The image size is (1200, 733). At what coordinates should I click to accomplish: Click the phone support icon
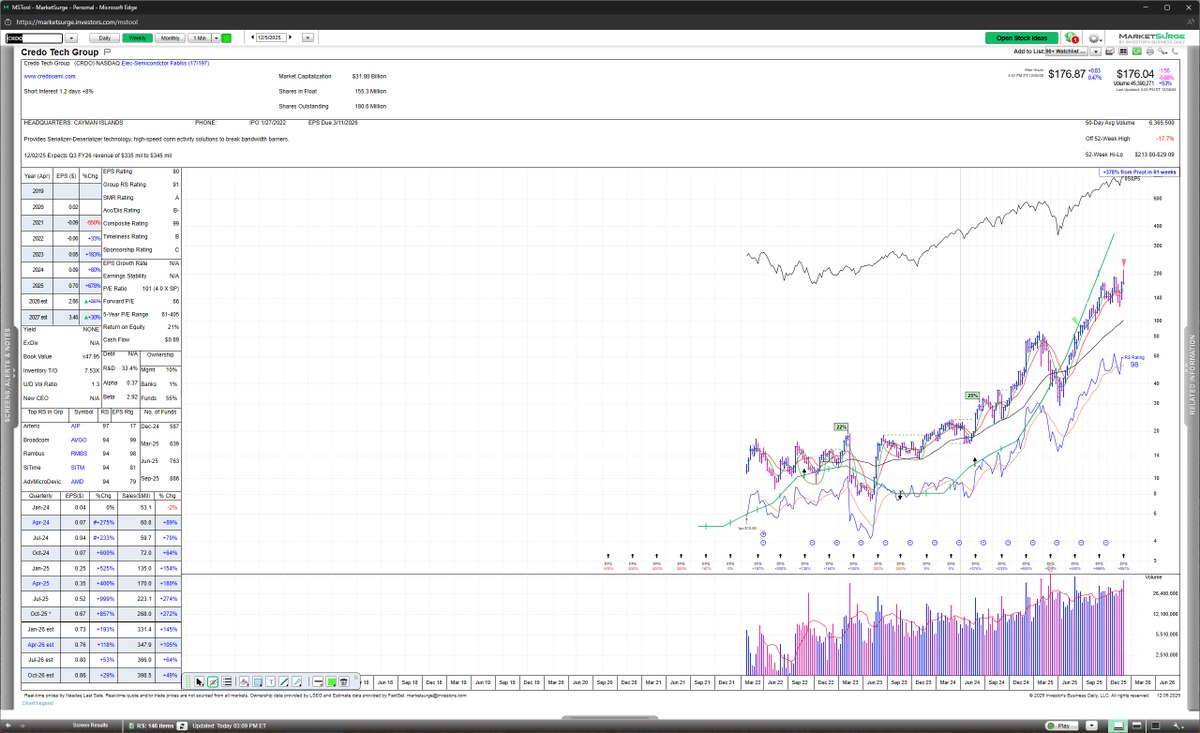click(x=1175, y=51)
